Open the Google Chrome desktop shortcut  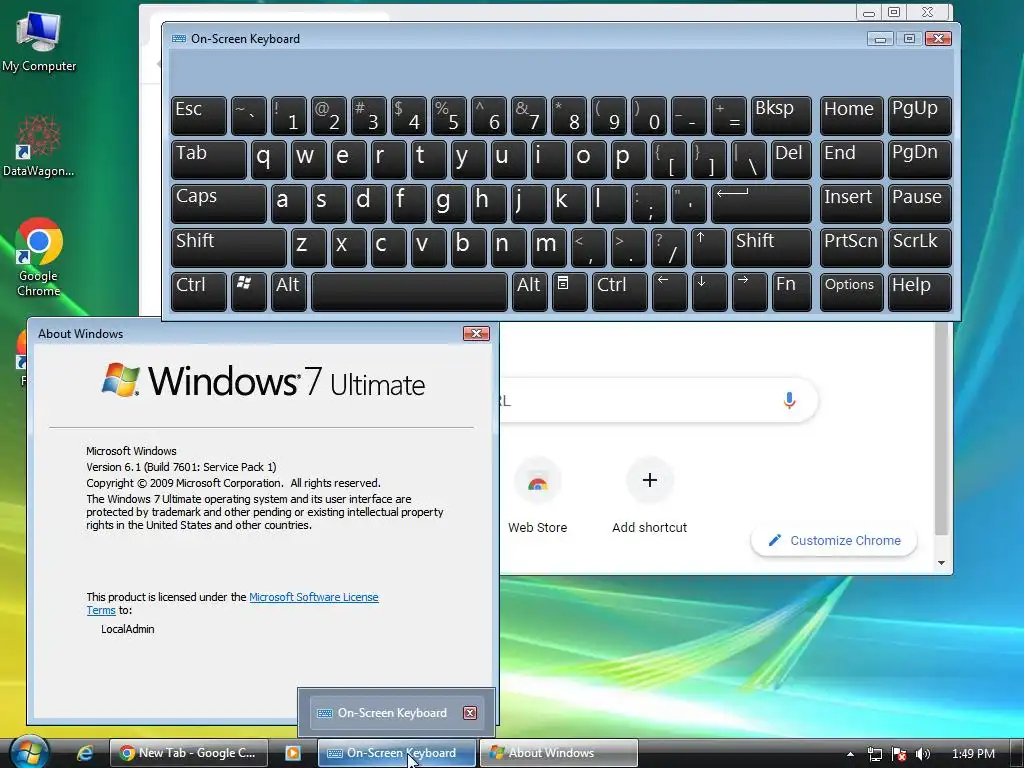[39, 257]
